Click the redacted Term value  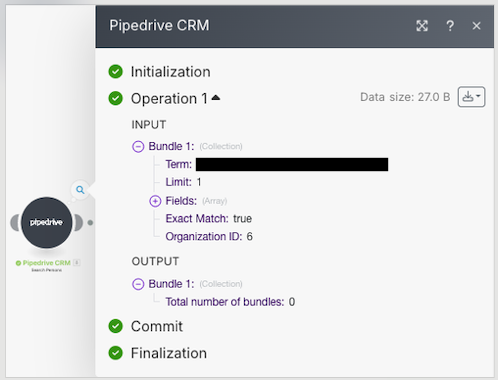coord(292,164)
